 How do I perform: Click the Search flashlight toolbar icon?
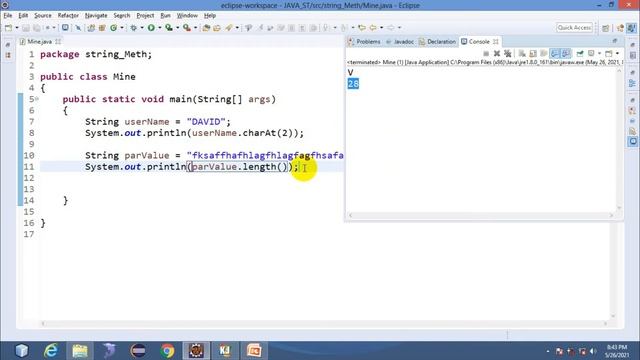tap(229, 28)
